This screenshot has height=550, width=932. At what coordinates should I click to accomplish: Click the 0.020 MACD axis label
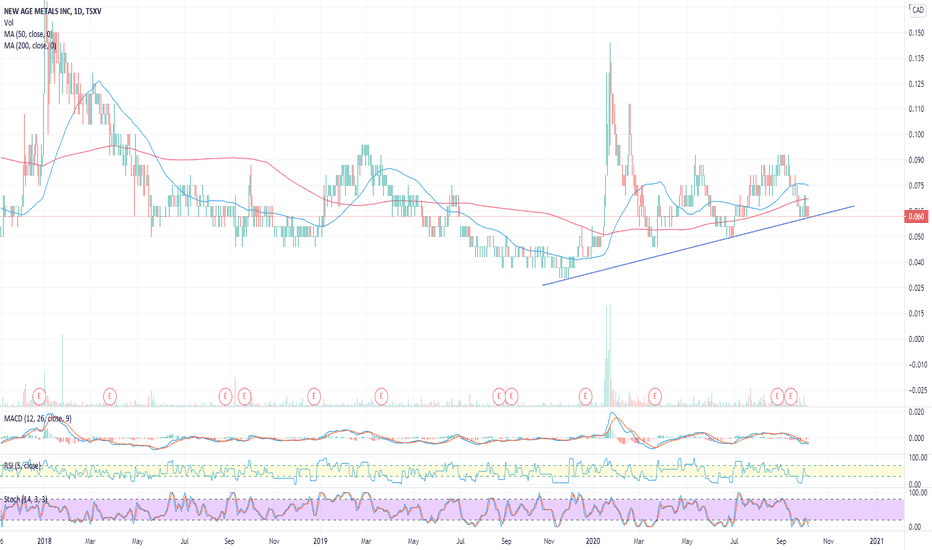[916, 412]
